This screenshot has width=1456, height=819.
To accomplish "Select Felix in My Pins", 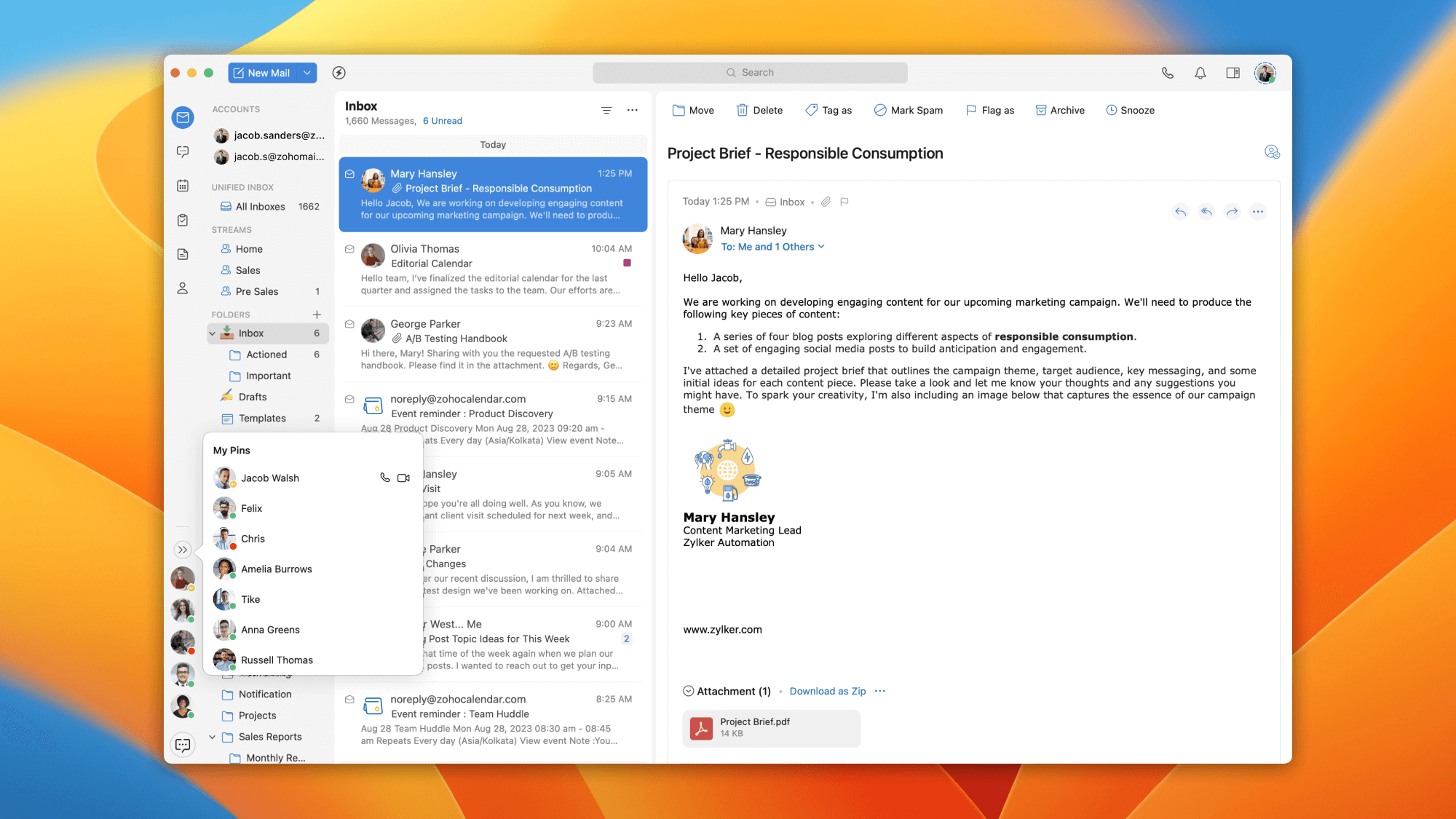I will coord(313,508).
